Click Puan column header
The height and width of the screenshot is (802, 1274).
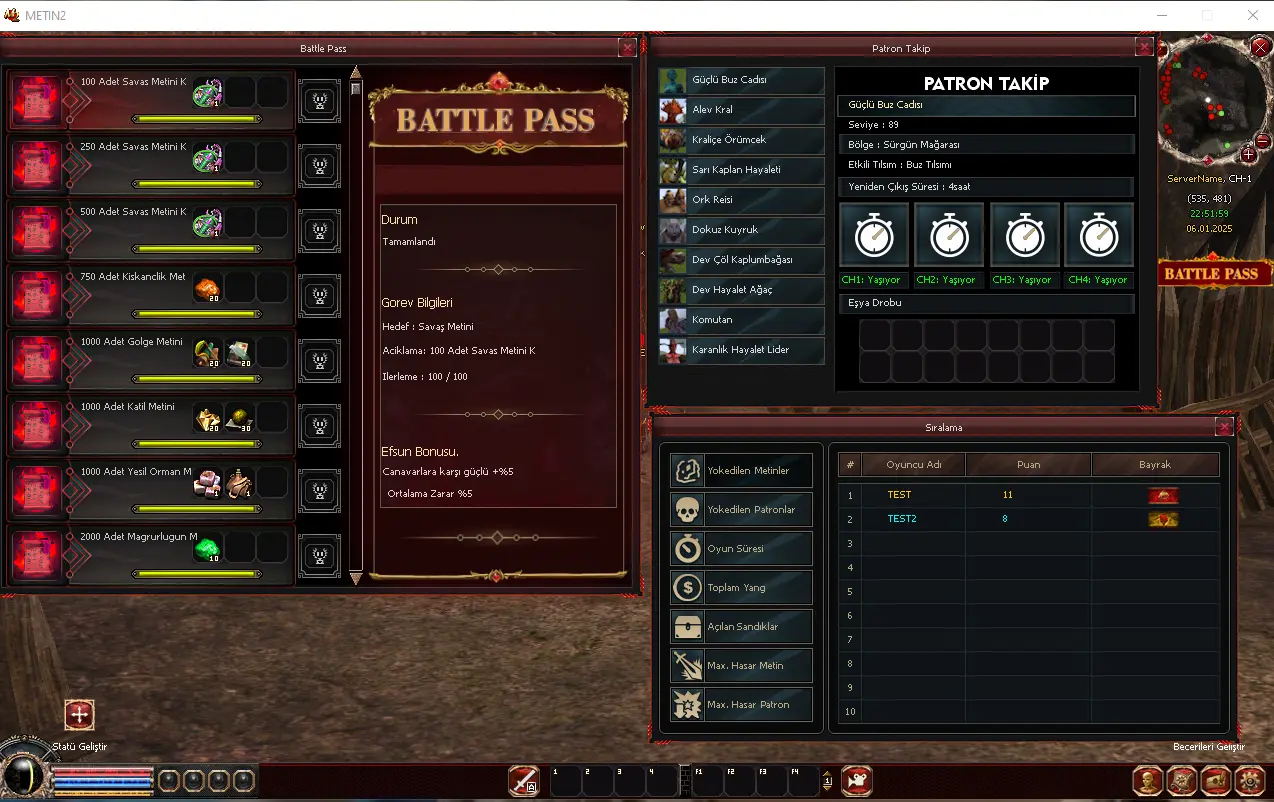1029,465
